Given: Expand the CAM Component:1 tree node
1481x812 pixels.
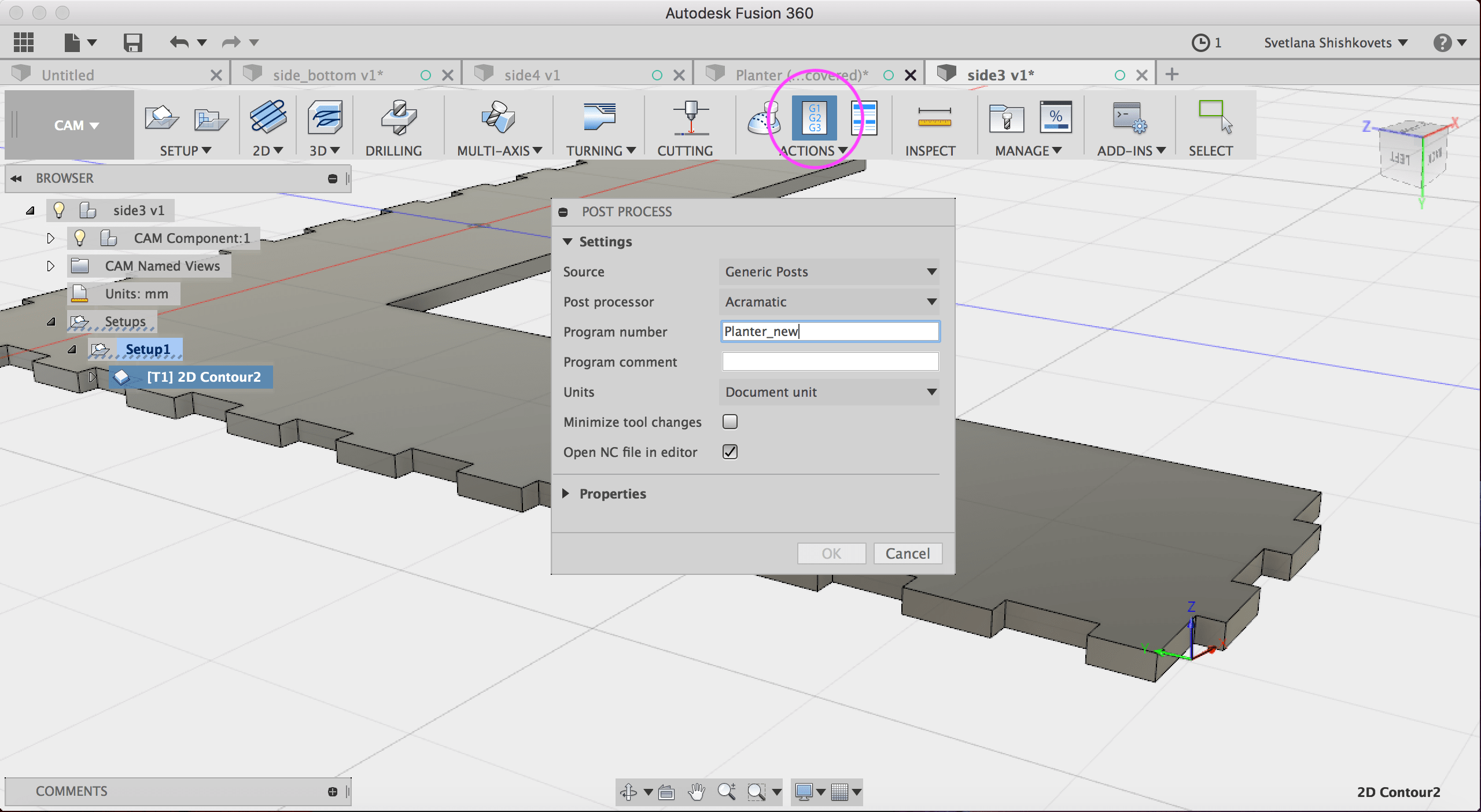Looking at the screenshot, I should click(x=50, y=238).
